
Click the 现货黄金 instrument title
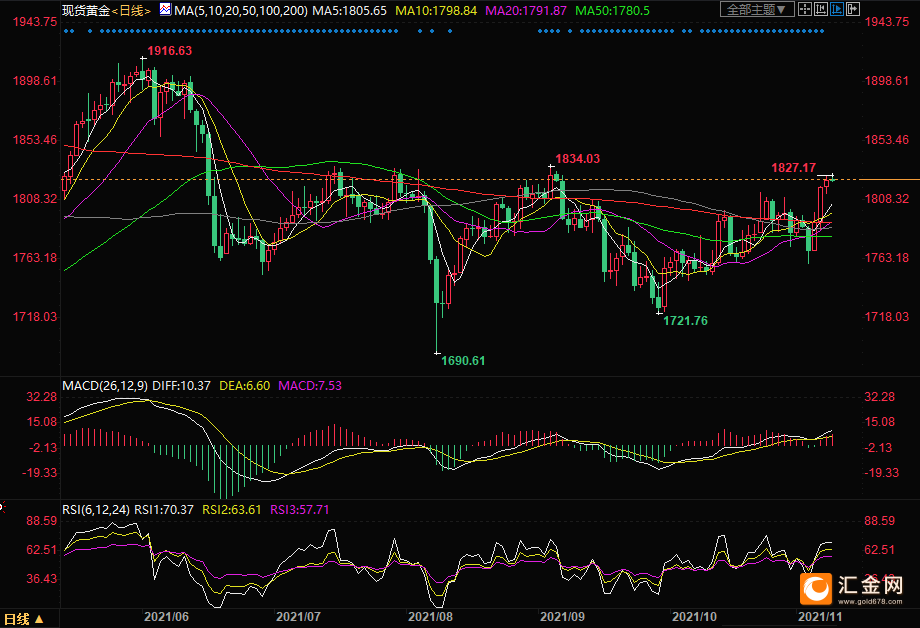click(86, 11)
